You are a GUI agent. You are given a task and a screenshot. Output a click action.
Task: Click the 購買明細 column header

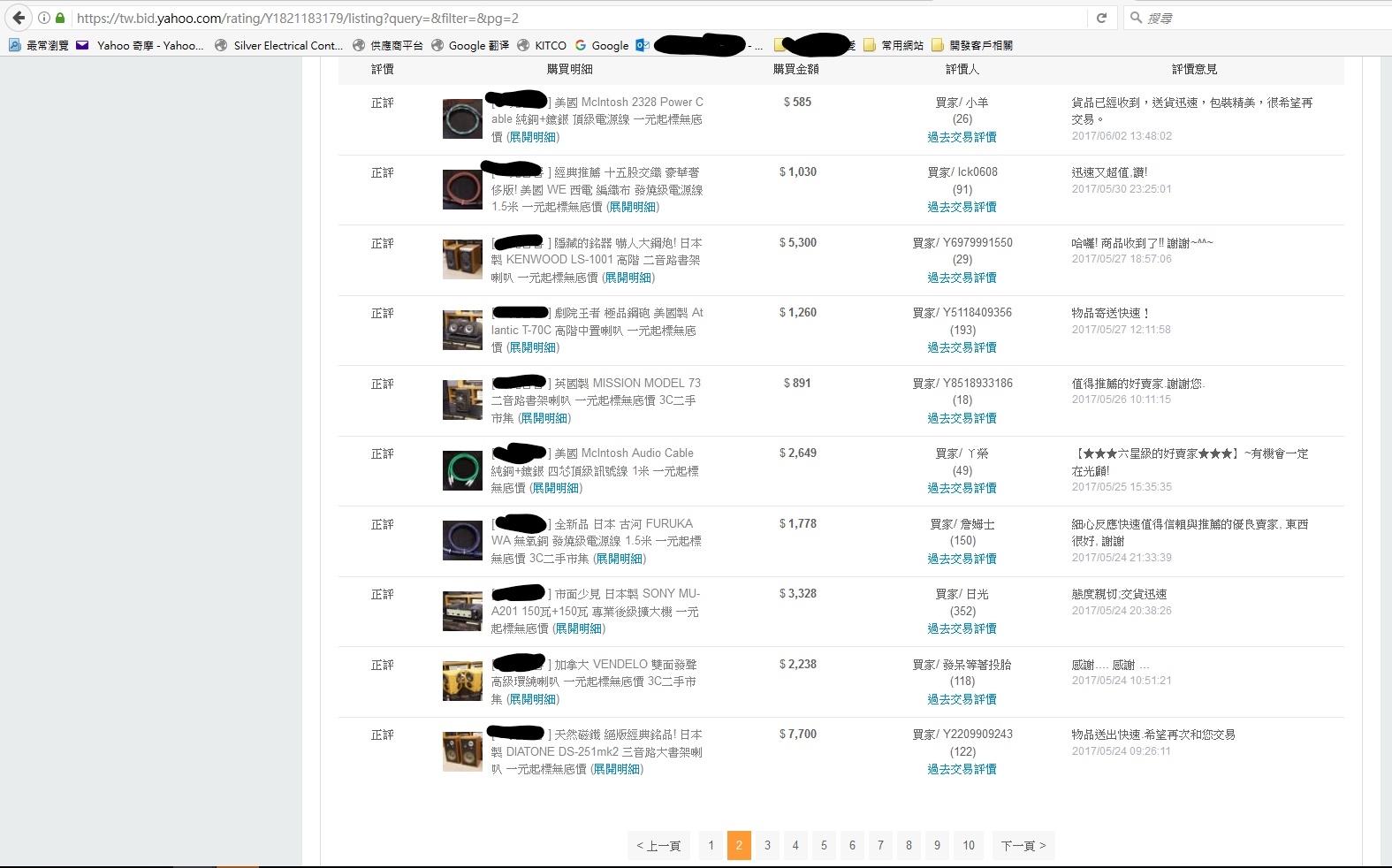[570, 69]
